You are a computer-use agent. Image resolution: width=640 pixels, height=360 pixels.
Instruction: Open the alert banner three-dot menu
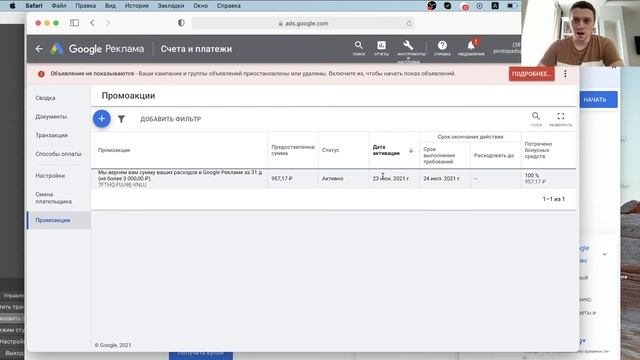565,74
